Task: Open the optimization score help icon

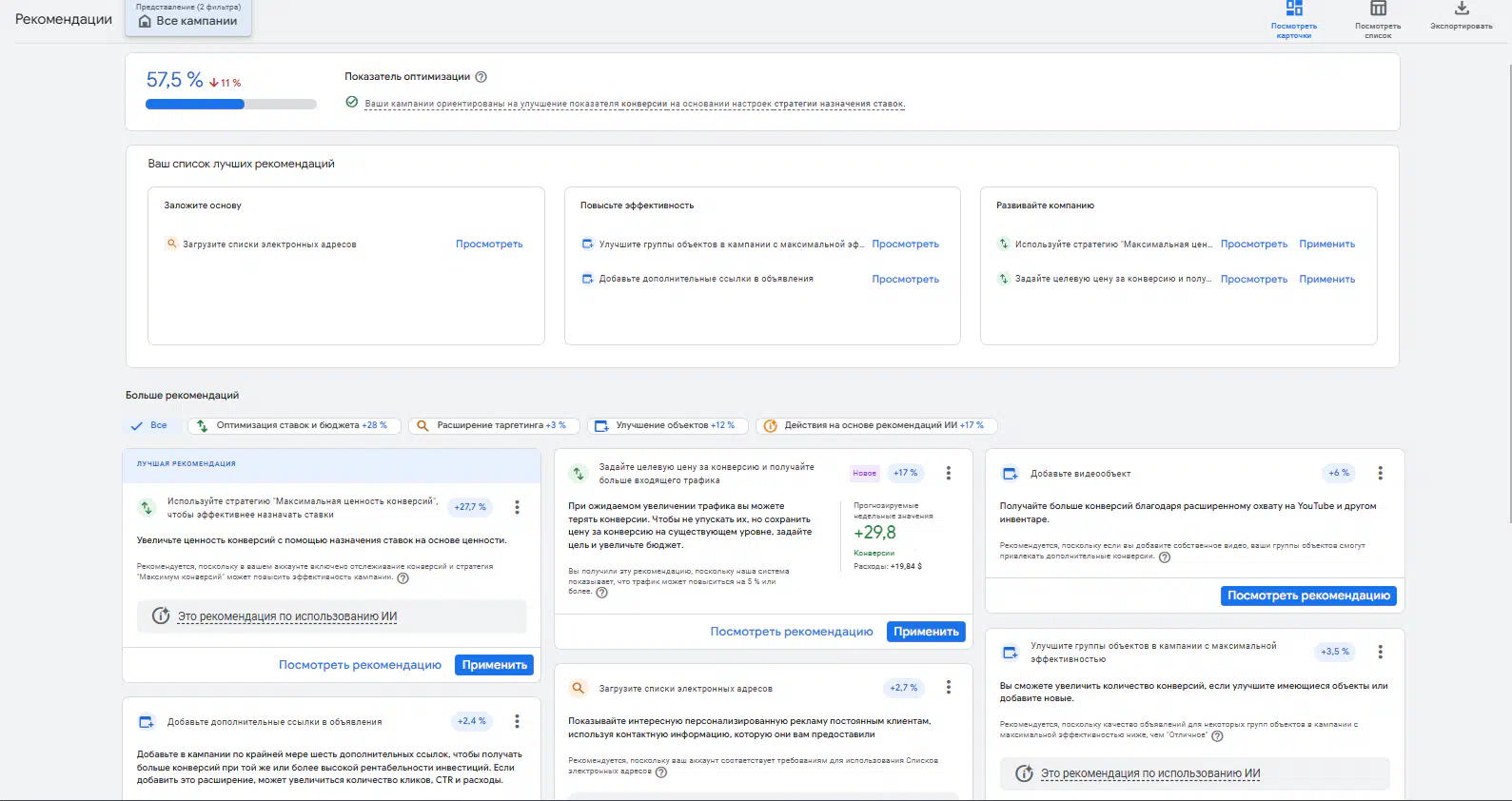Action: click(481, 77)
